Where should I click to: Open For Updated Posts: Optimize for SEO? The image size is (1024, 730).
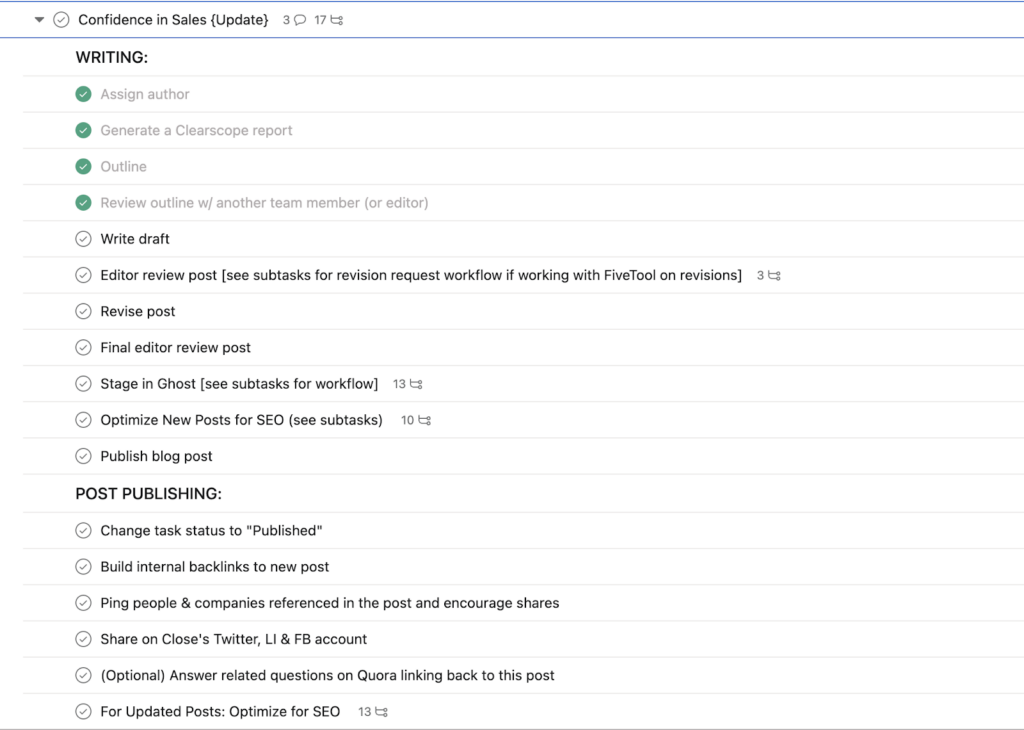coord(220,712)
